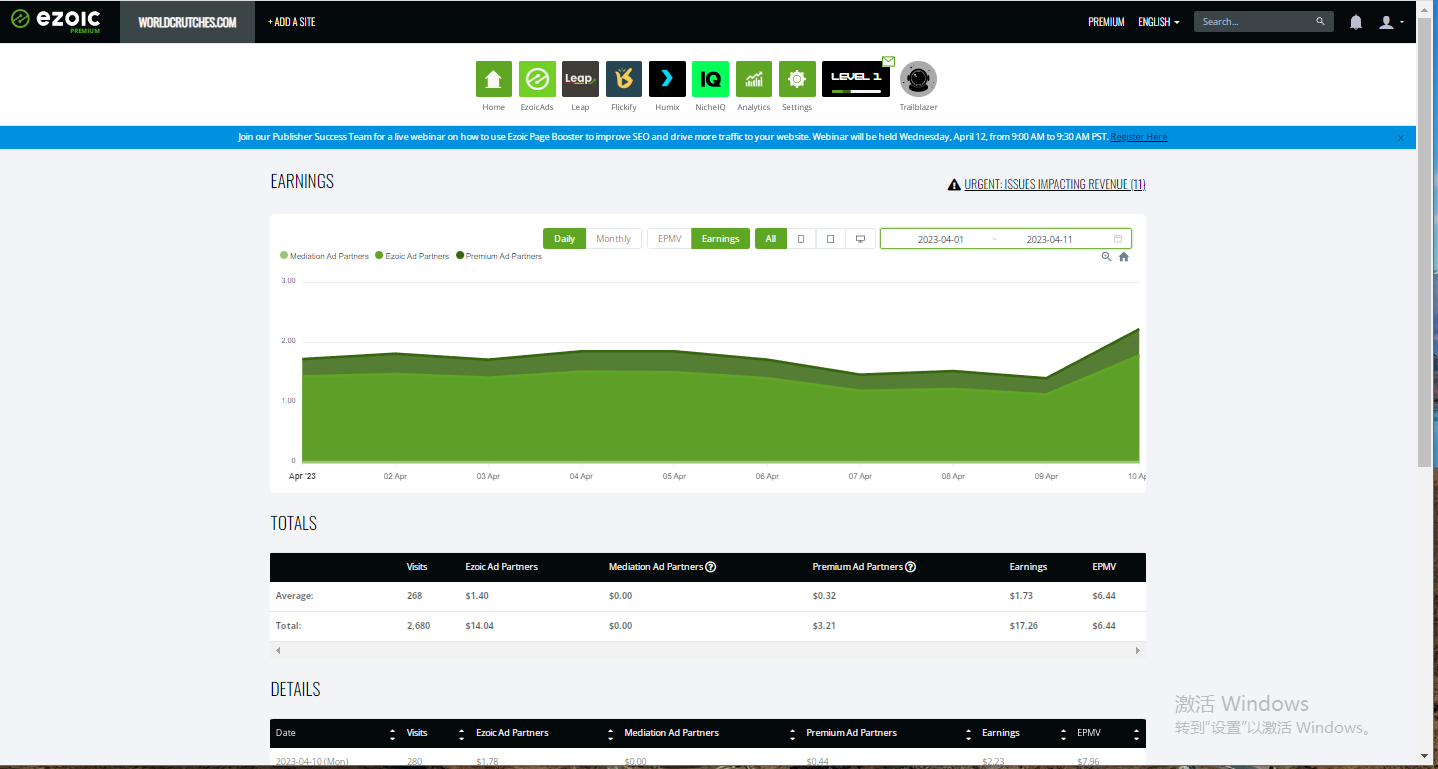Image resolution: width=1438 pixels, height=769 pixels.
Task: Filter chart by mobile device
Action: 801,239
